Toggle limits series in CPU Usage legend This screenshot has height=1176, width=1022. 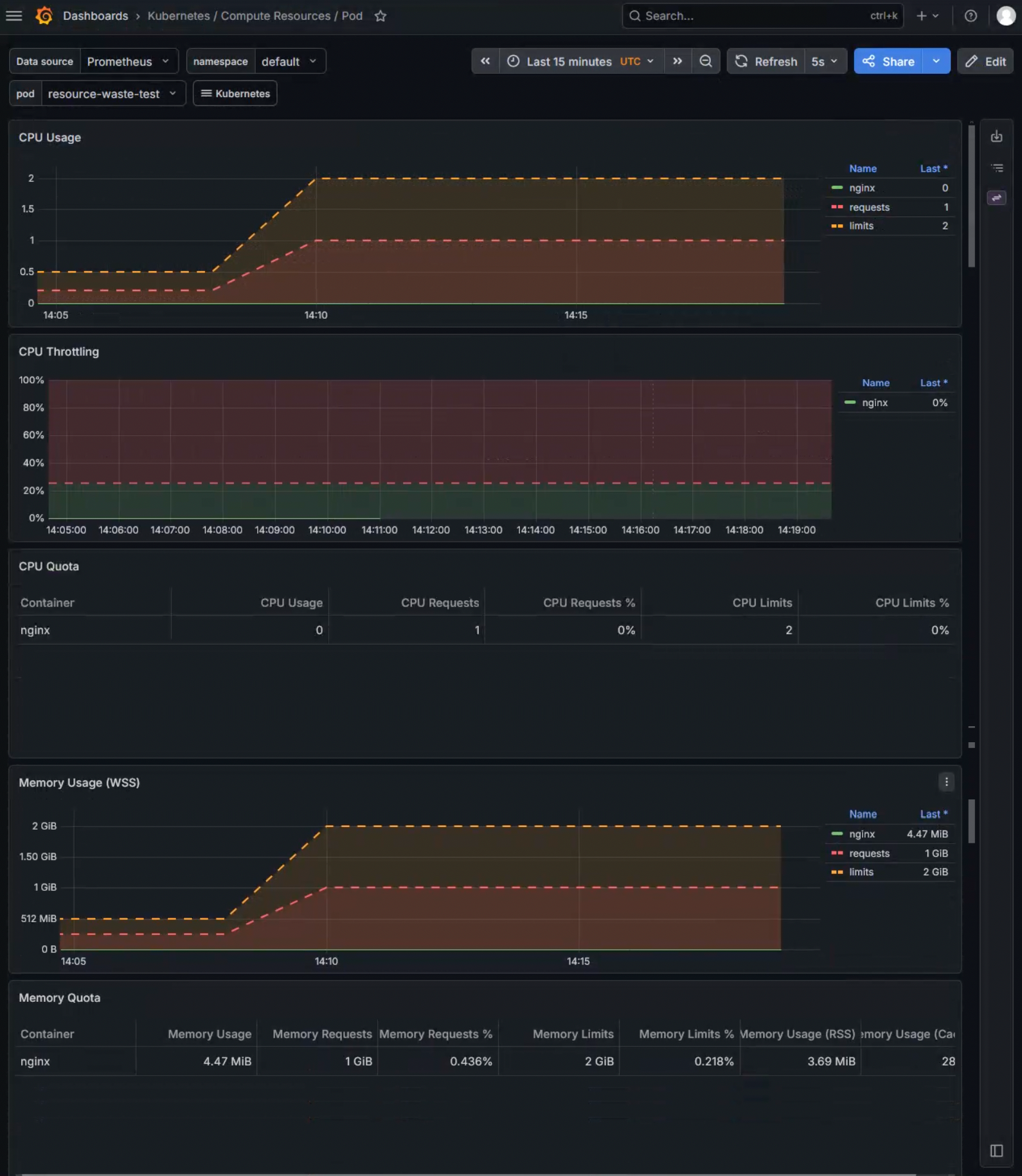[861, 226]
